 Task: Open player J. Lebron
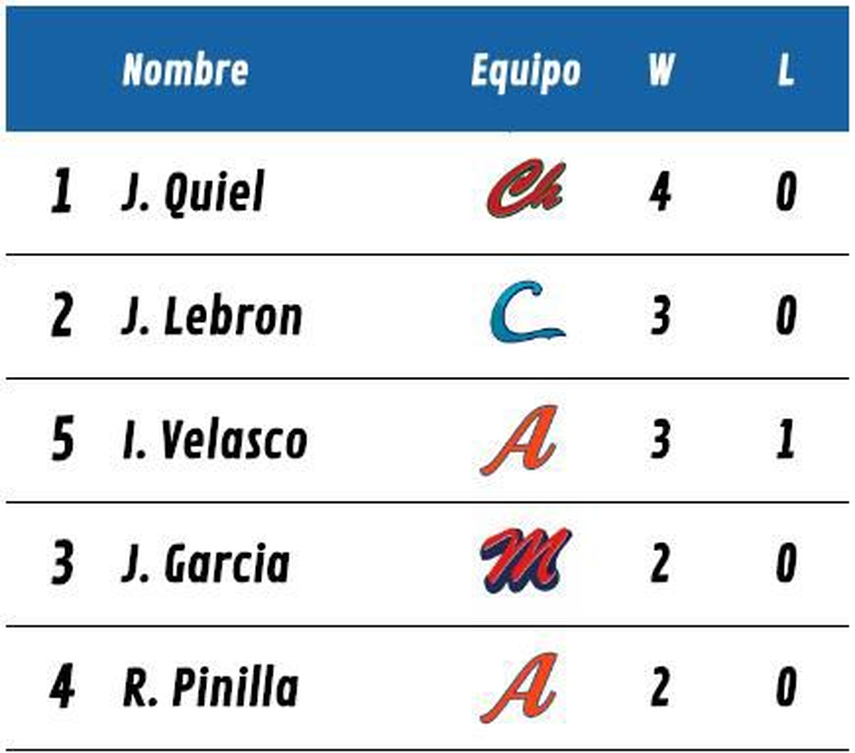[211, 316]
